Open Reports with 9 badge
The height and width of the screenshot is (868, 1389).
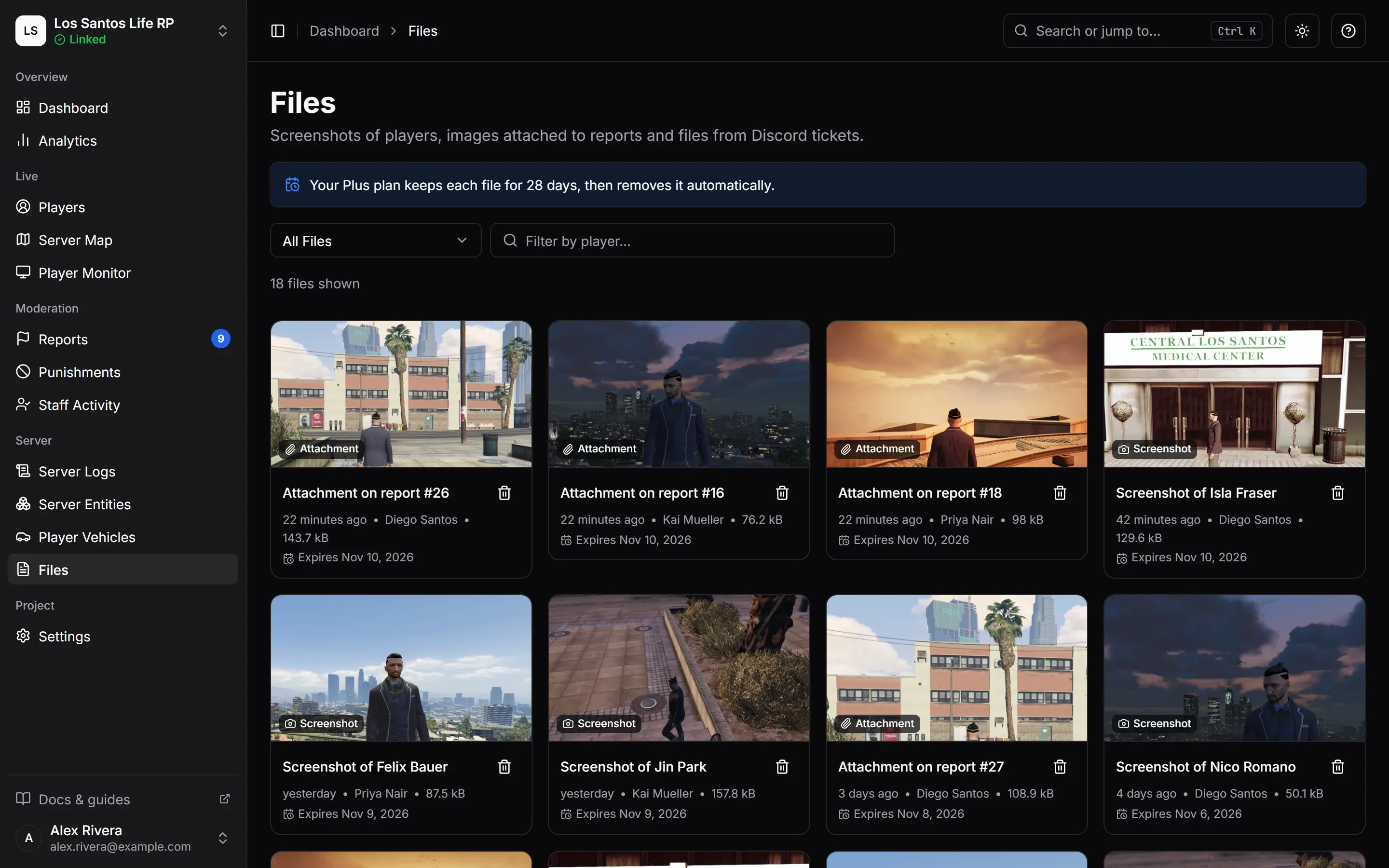tap(123, 339)
